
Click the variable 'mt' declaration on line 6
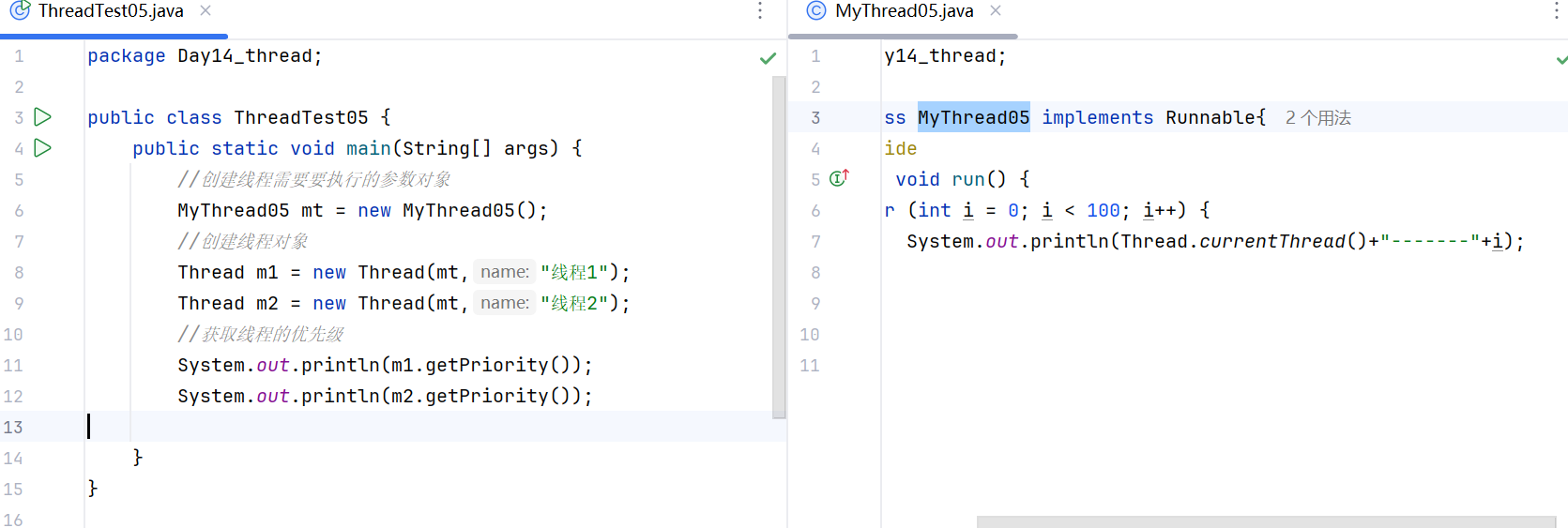(312, 210)
